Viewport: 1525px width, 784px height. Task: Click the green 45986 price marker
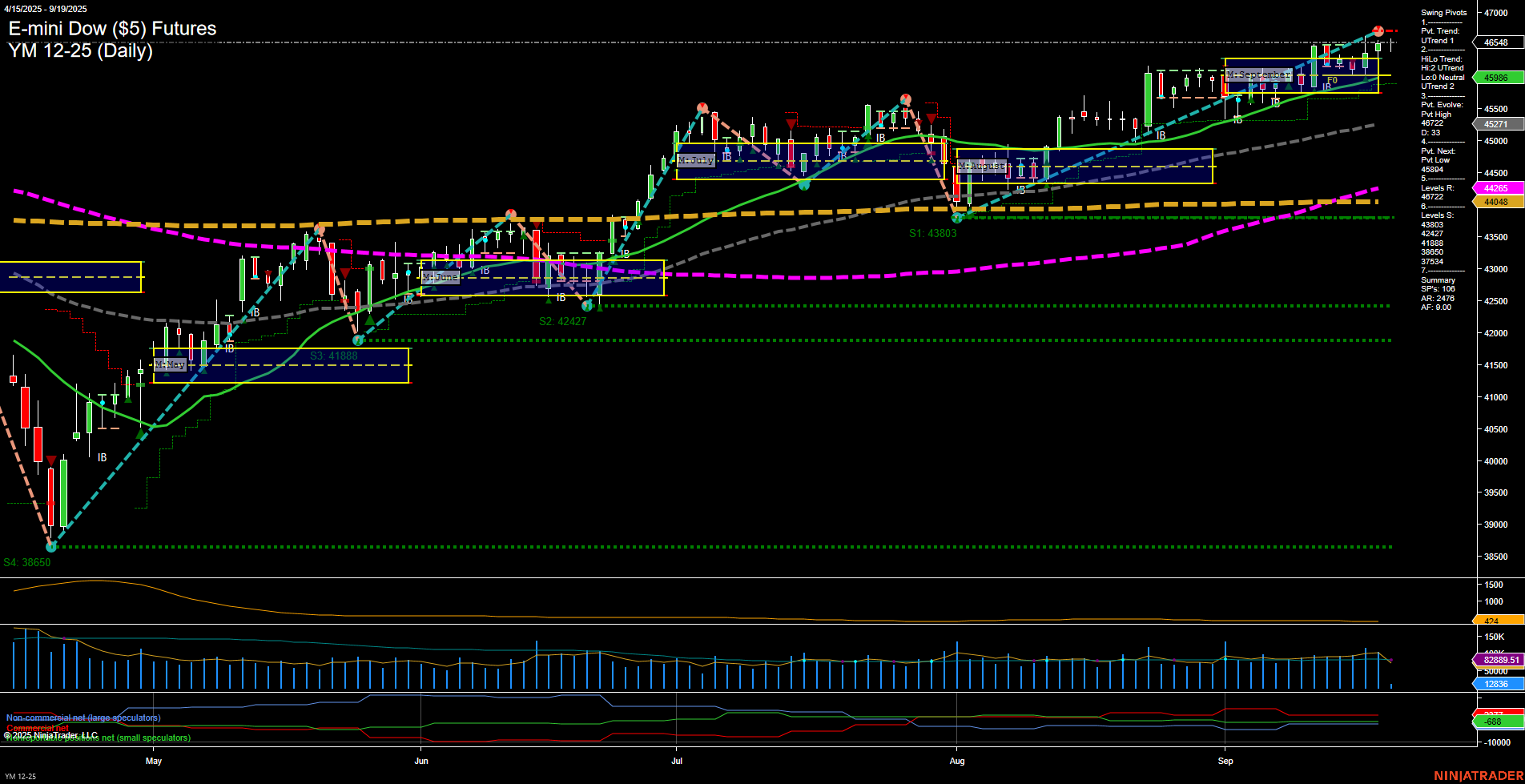tap(1497, 78)
